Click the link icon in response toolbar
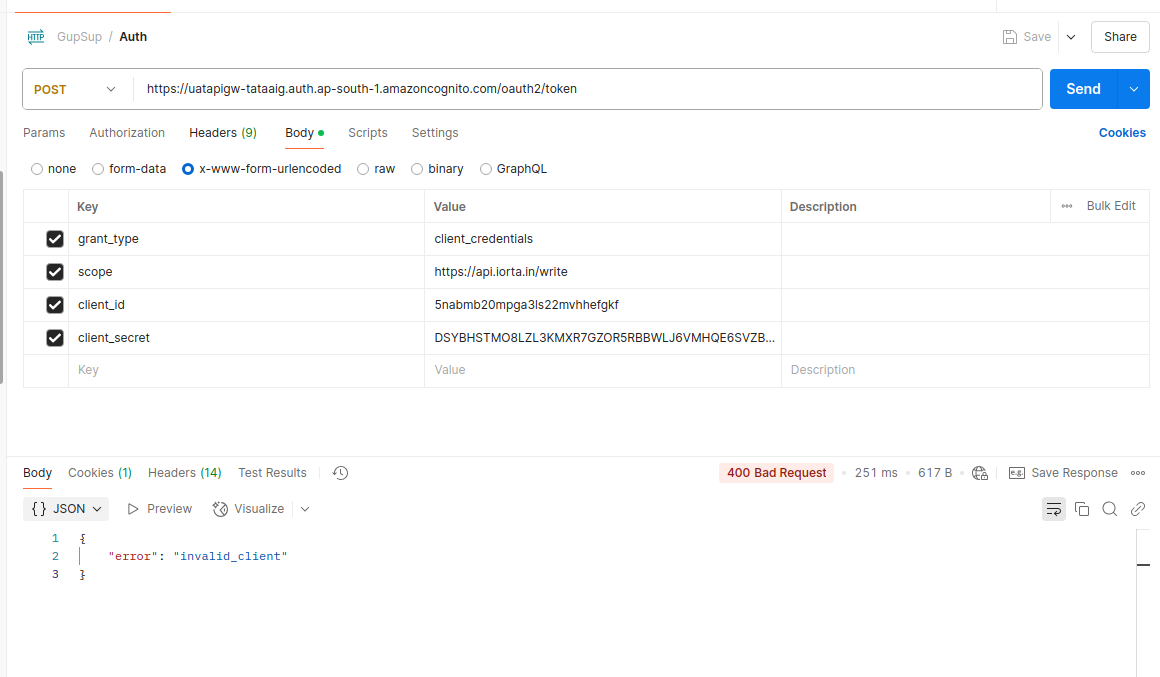The width and height of the screenshot is (1160, 677). click(x=1138, y=509)
